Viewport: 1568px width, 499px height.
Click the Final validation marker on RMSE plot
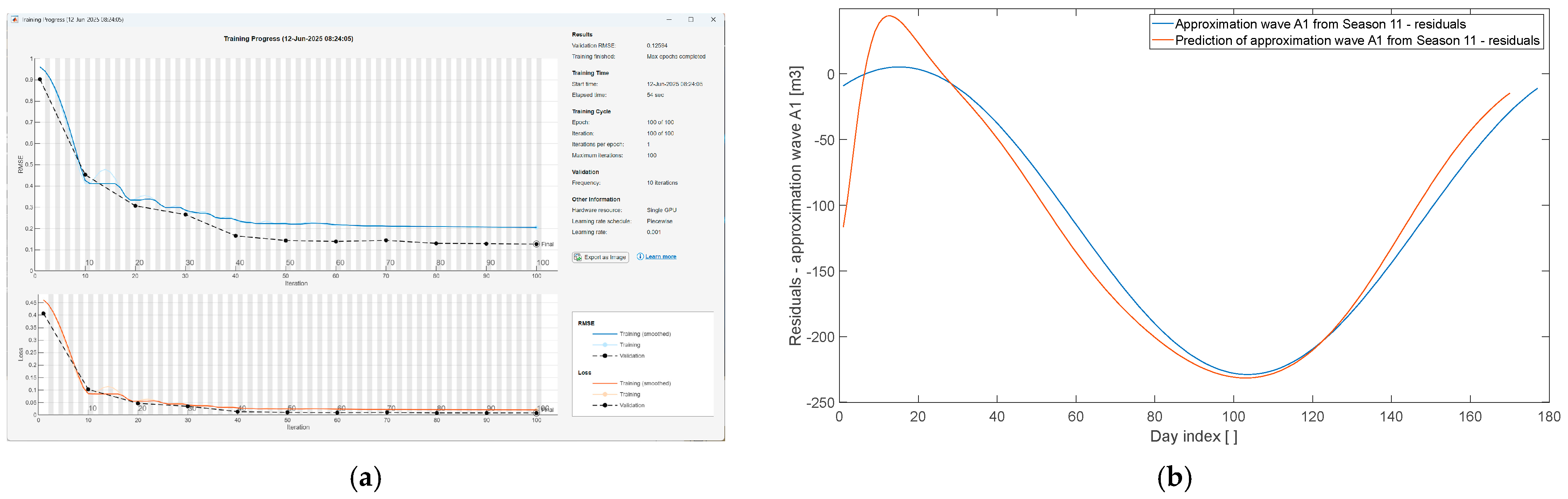point(536,244)
